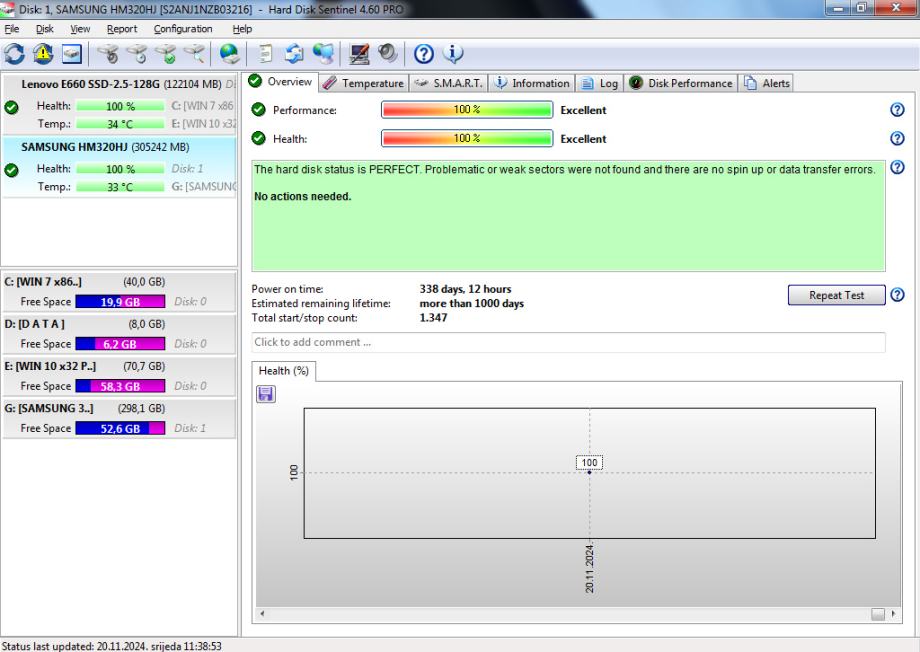Image resolution: width=920 pixels, height=652 pixels.
Task: Click the 'Status last updated' status bar text
Action: tap(111, 646)
